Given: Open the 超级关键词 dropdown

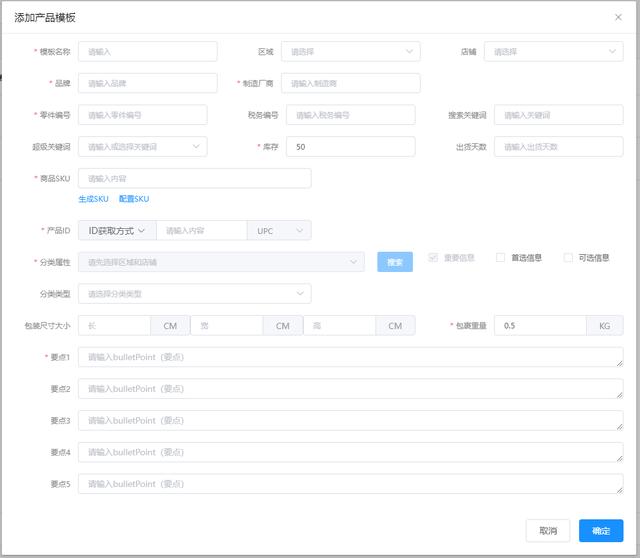Looking at the screenshot, I should point(142,147).
